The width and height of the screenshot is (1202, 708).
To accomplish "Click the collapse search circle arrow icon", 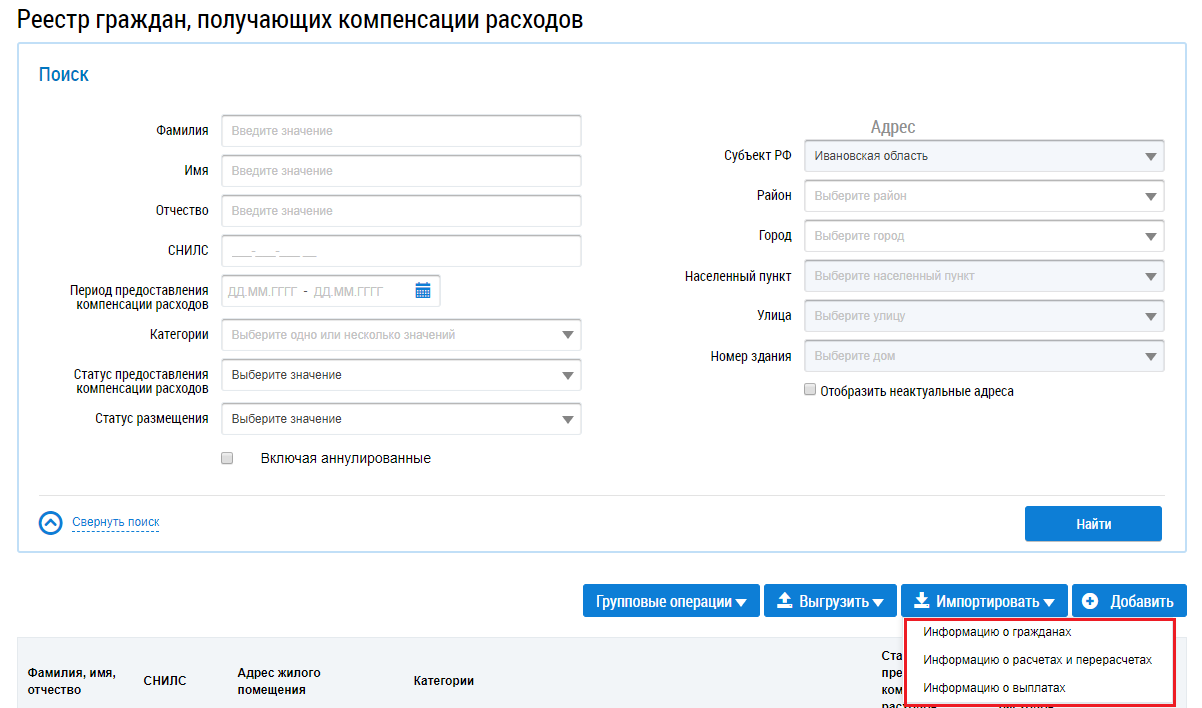I will pyautogui.click(x=51, y=523).
